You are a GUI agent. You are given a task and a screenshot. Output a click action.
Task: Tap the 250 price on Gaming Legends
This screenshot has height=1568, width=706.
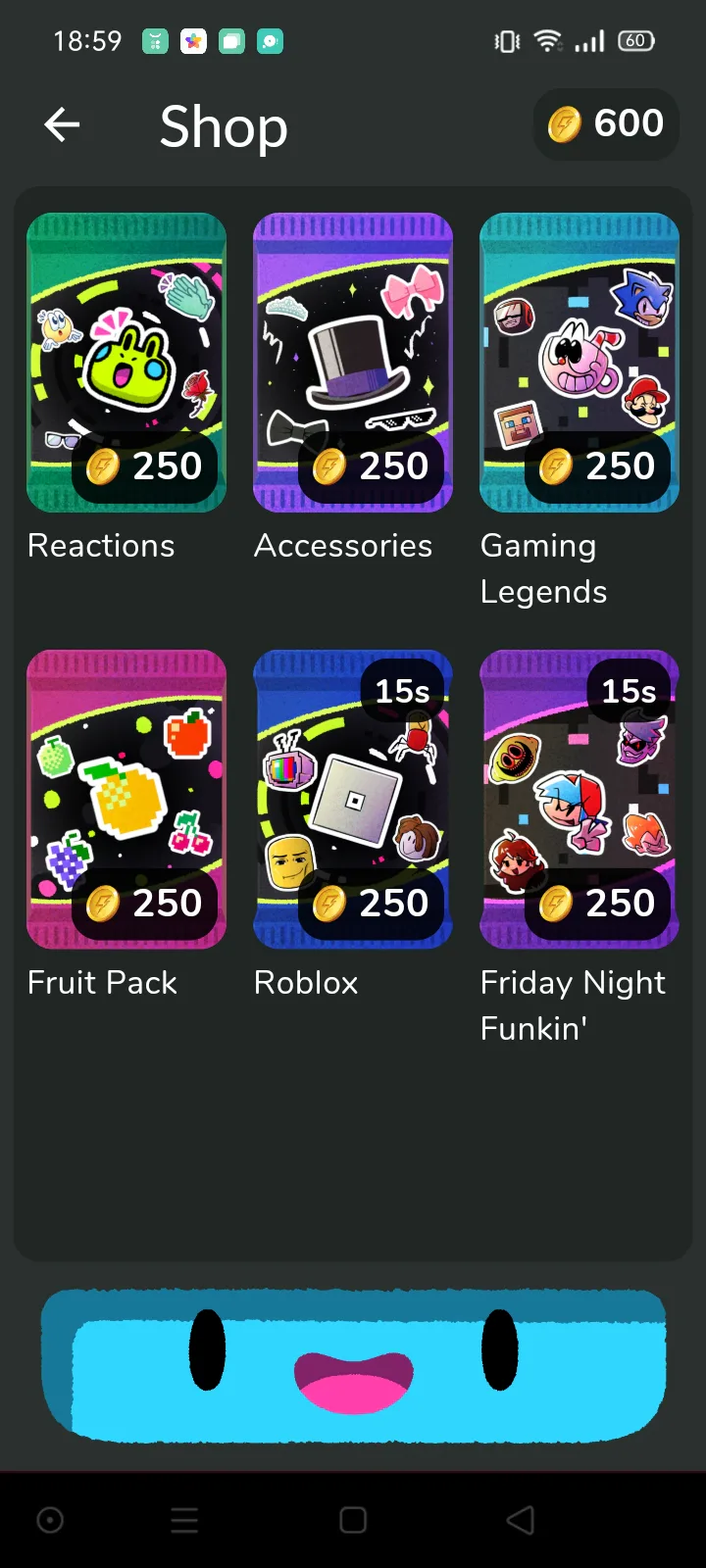pyautogui.click(x=597, y=467)
